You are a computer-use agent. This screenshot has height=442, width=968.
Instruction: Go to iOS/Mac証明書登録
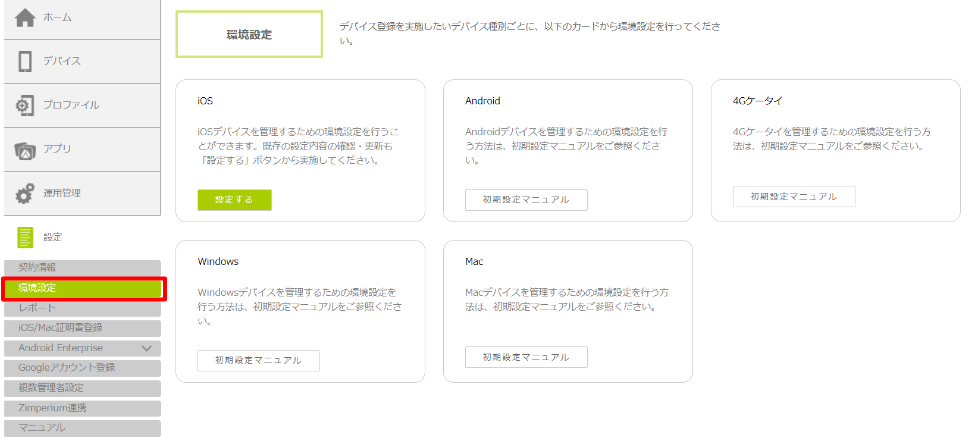(x=60, y=327)
